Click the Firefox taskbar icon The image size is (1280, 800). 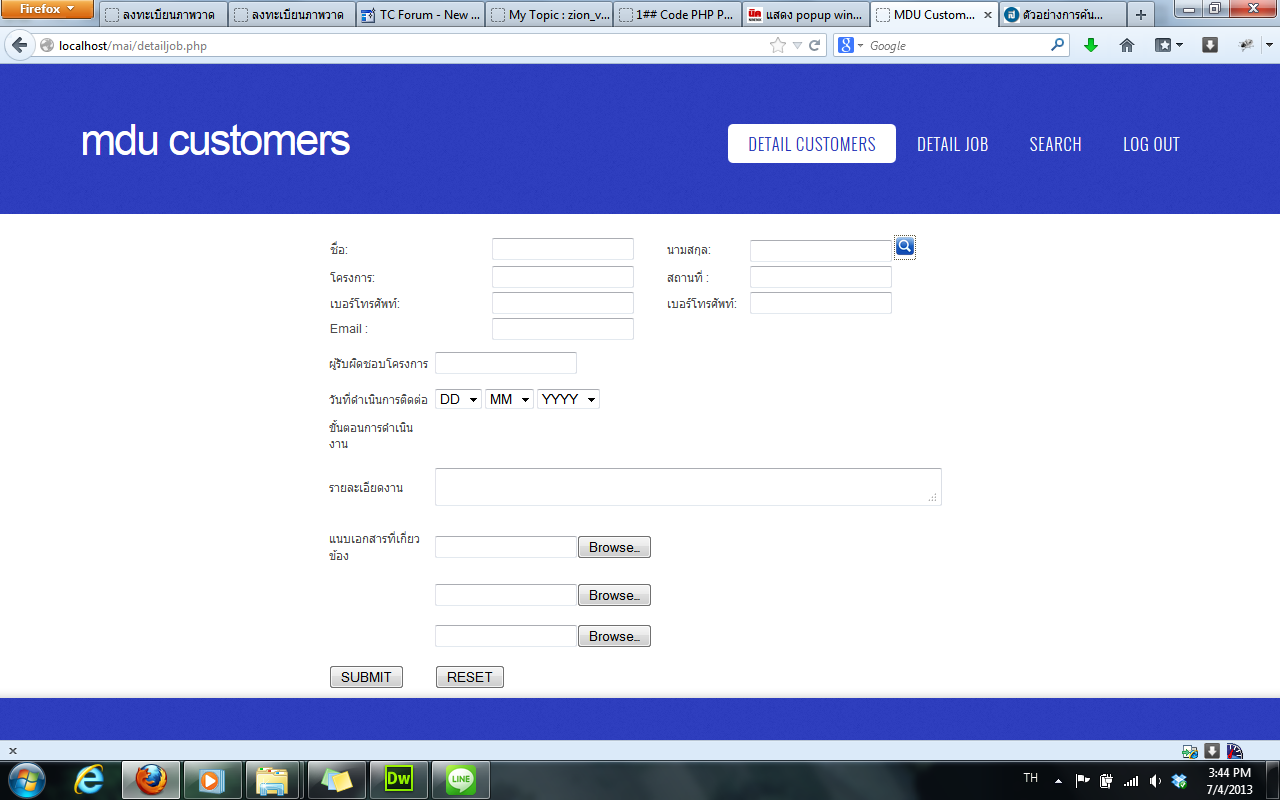151,780
